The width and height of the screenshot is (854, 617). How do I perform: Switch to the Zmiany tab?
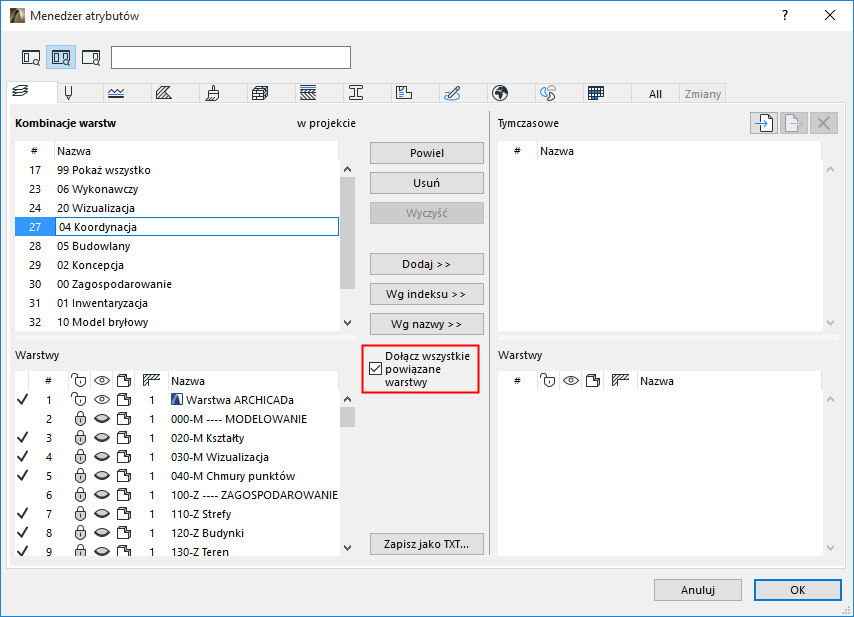(703, 94)
